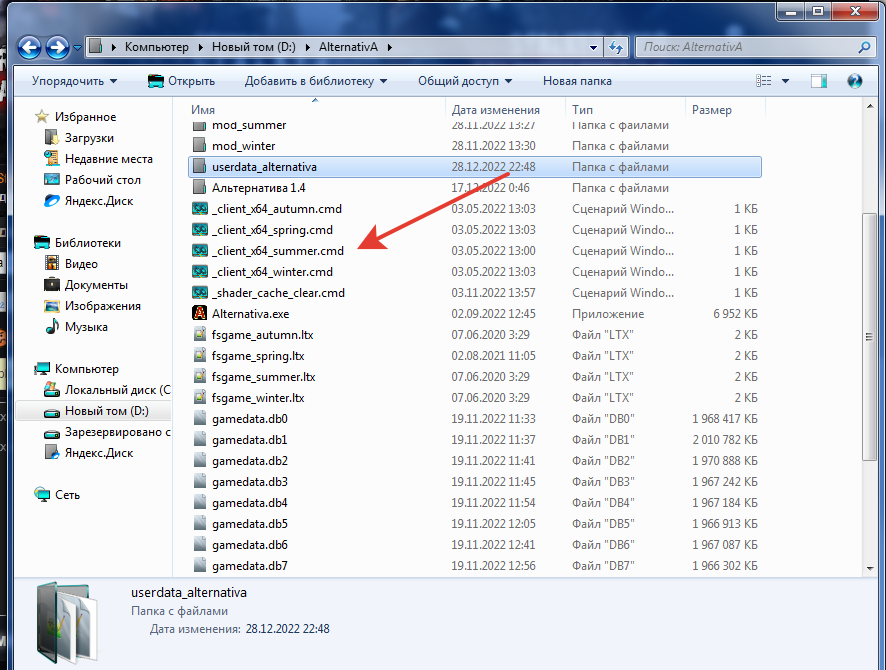Sort by the Размер column header
Image resolution: width=886 pixels, height=670 pixels.
(x=711, y=110)
